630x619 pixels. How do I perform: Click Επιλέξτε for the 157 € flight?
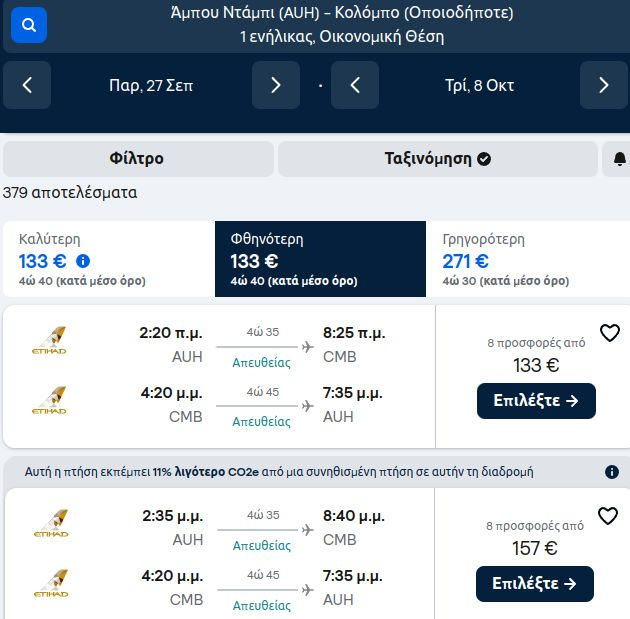535,584
